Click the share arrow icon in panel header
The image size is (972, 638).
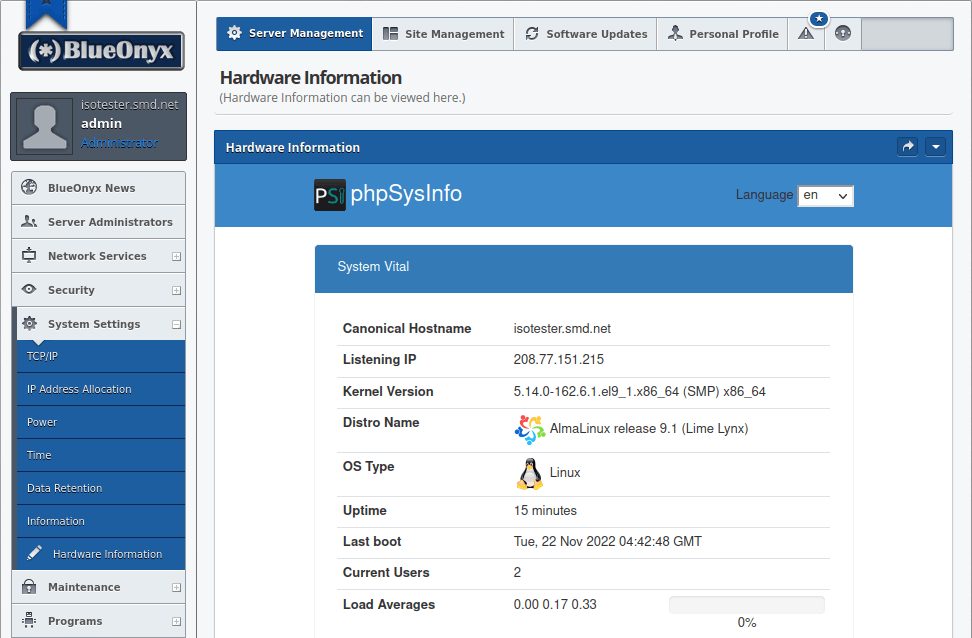point(908,147)
